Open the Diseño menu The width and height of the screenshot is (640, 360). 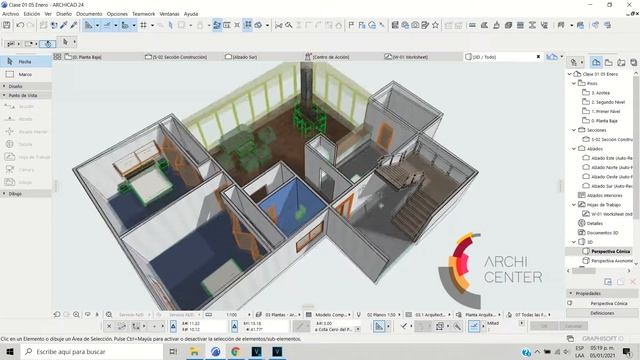click(64, 14)
